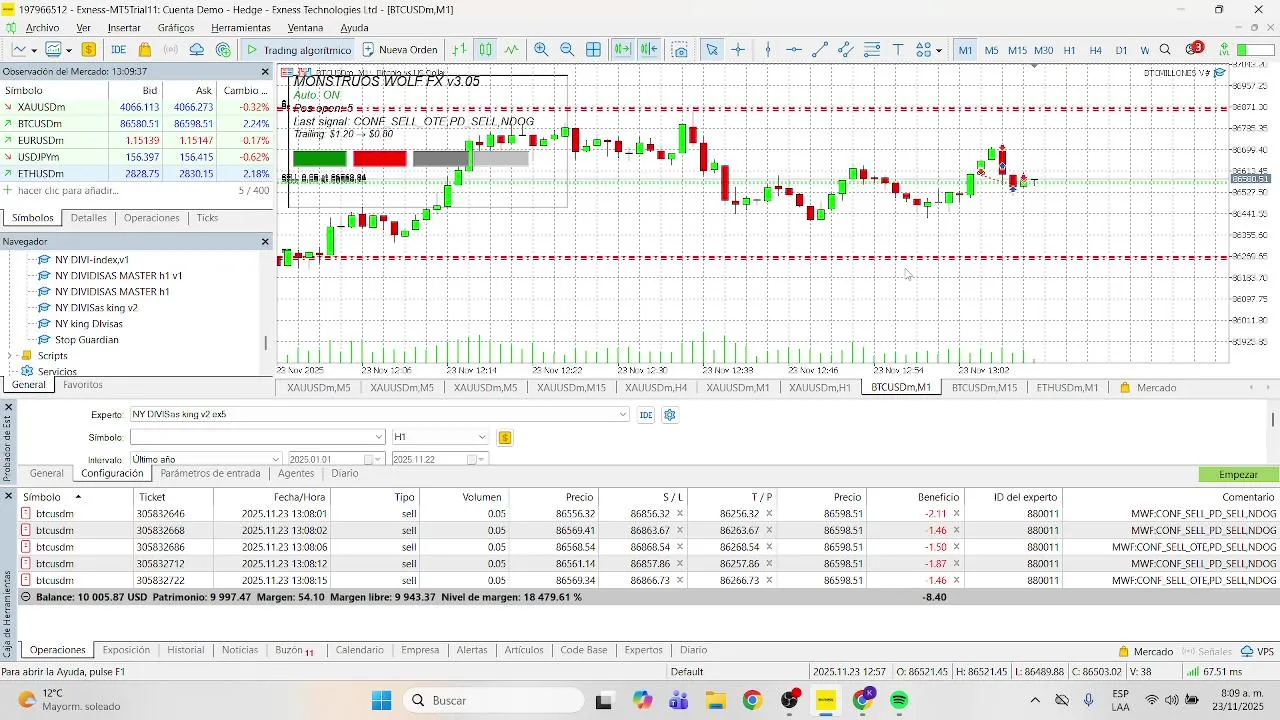The width and height of the screenshot is (1280, 720).
Task: Draw a vertical line on chart
Action: (x=768, y=49)
